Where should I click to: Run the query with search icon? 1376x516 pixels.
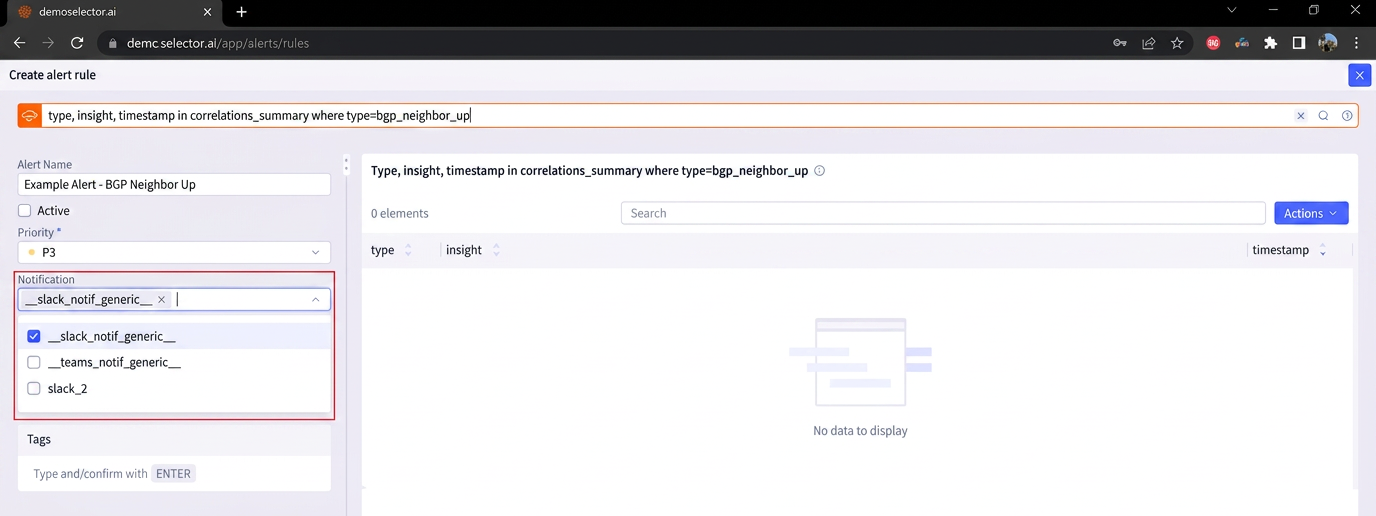tap(1323, 116)
